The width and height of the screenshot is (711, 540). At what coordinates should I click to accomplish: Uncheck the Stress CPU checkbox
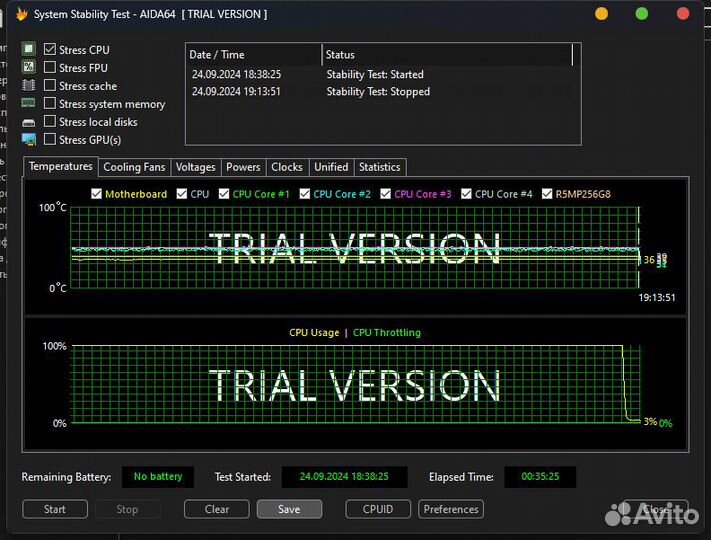tap(50, 49)
